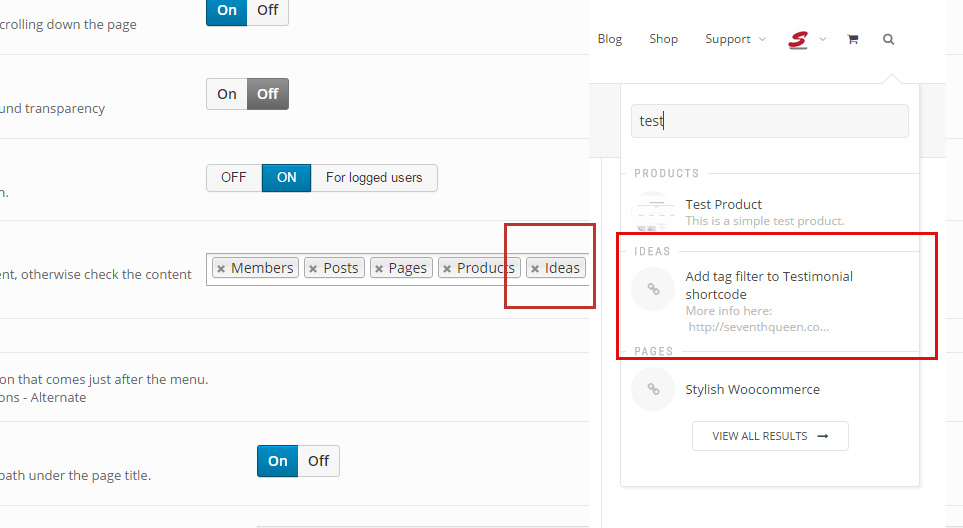Open the shopping cart icon
The height and width of the screenshot is (528, 963).
(x=852, y=39)
